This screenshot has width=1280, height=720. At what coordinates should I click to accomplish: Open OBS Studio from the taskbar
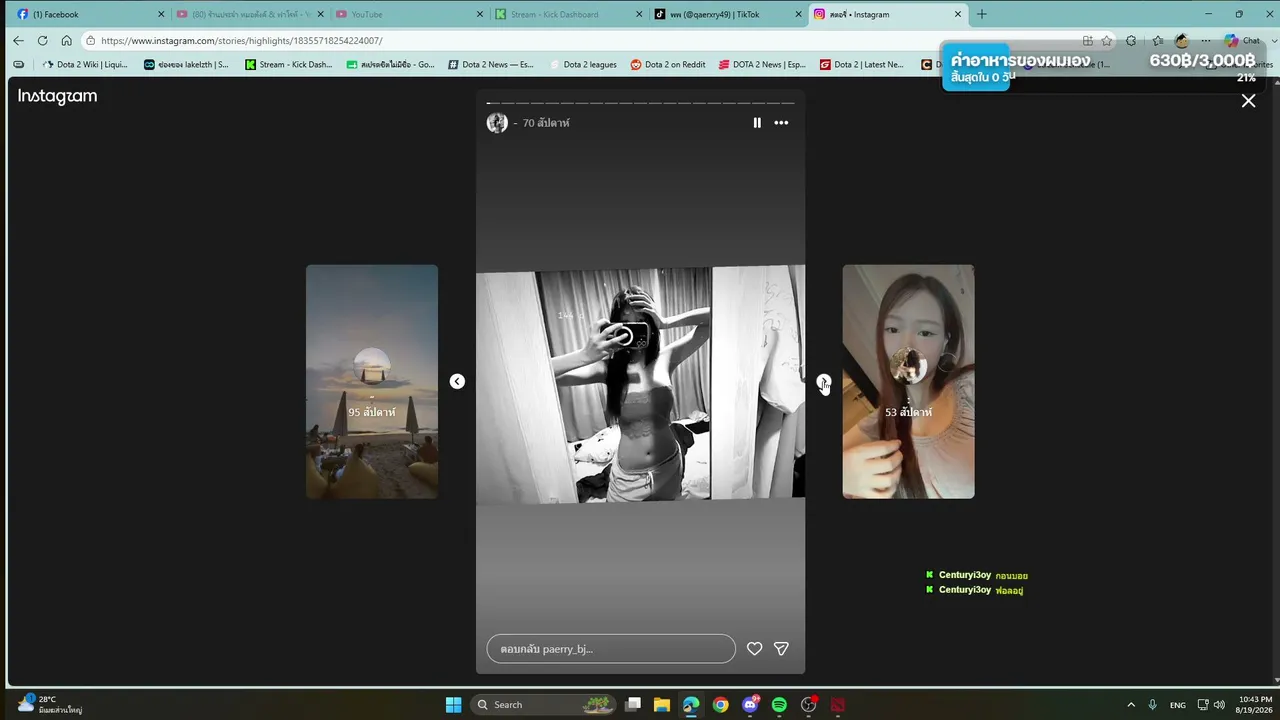point(808,705)
